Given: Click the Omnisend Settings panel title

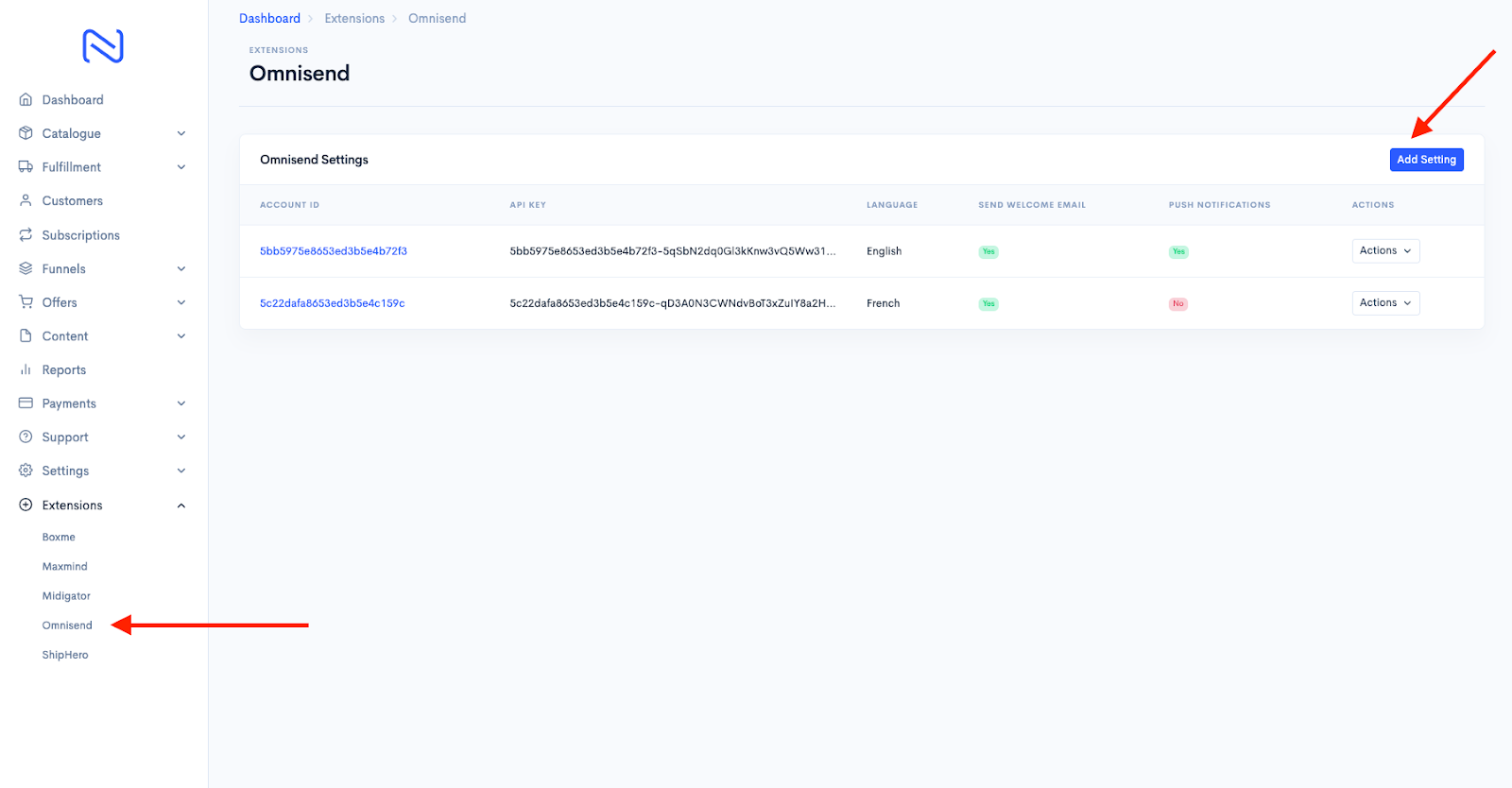Looking at the screenshot, I should pyautogui.click(x=315, y=160).
